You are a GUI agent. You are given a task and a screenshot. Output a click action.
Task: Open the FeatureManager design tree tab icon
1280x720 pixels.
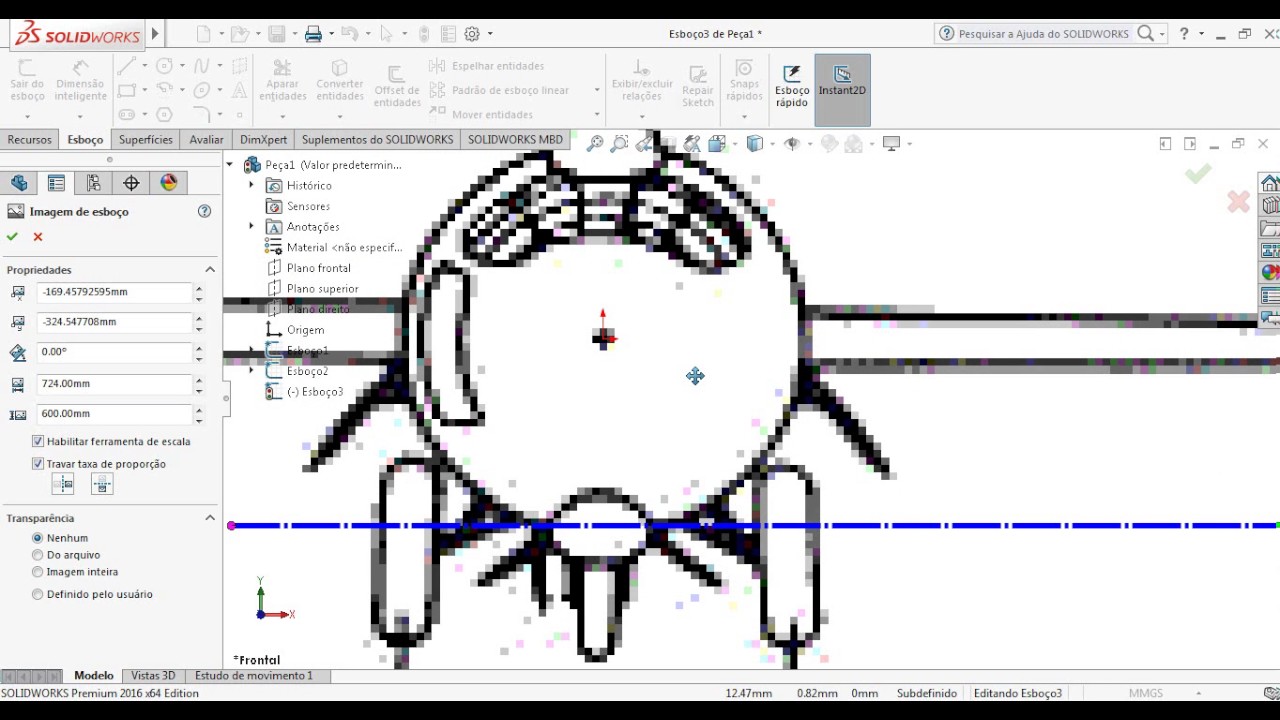click(19, 183)
